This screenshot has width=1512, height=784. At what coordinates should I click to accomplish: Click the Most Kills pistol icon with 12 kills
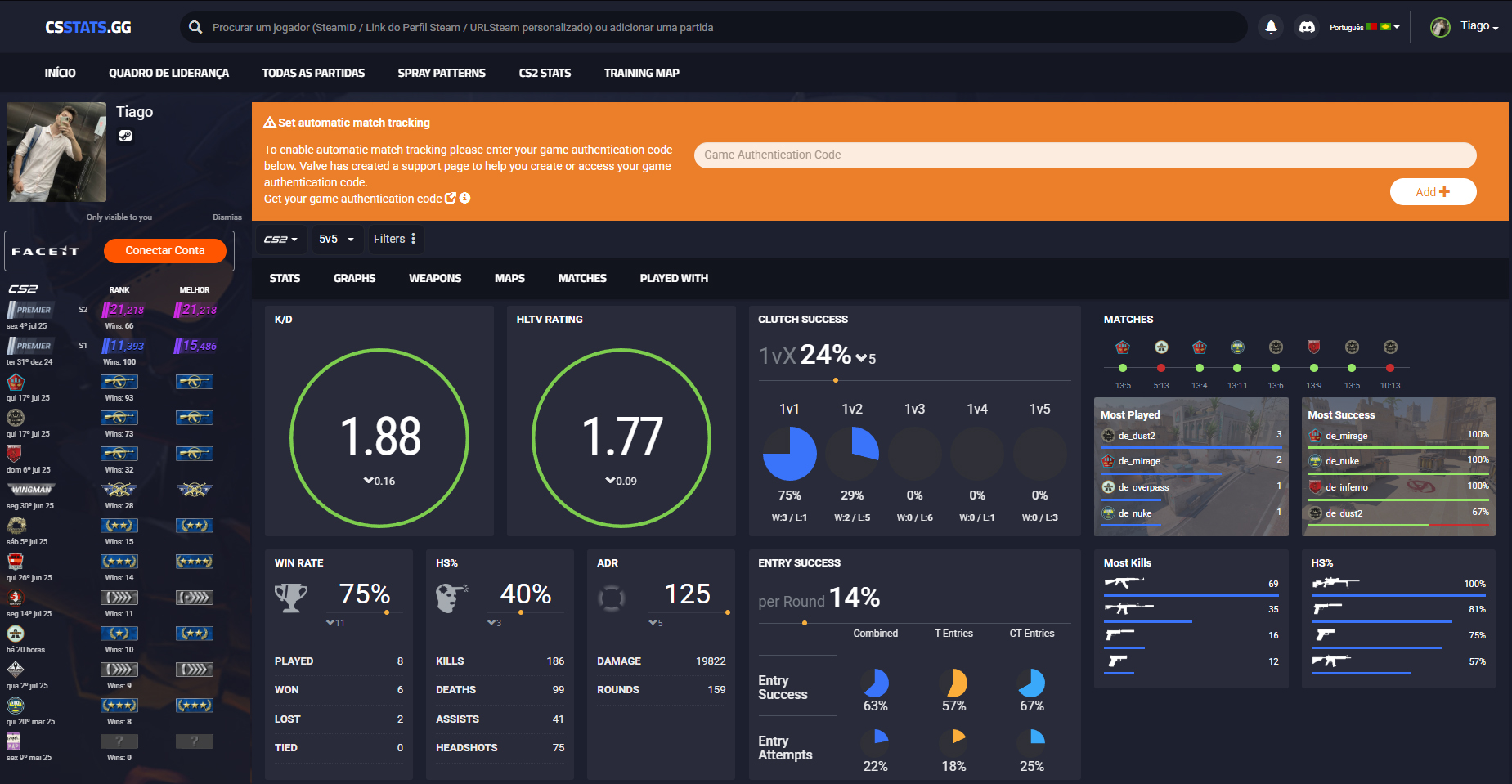pos(1117,661)
